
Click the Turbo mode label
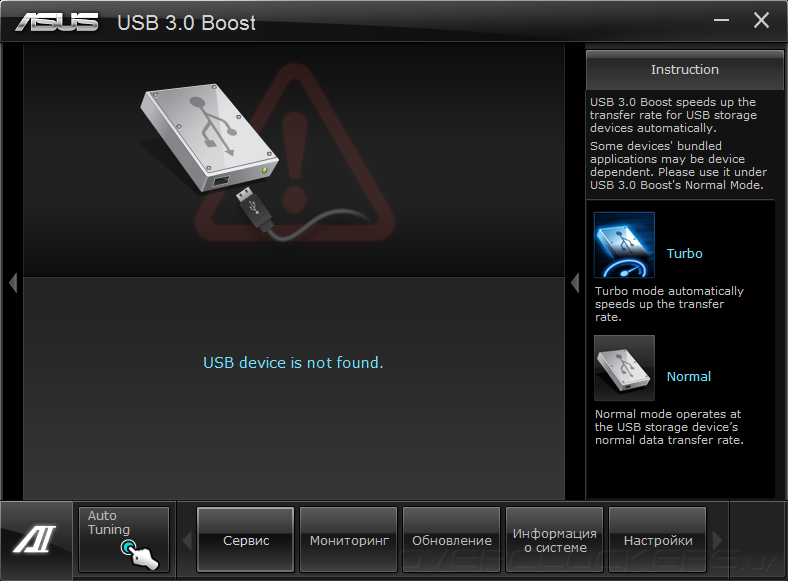click(x=684, y=253)
